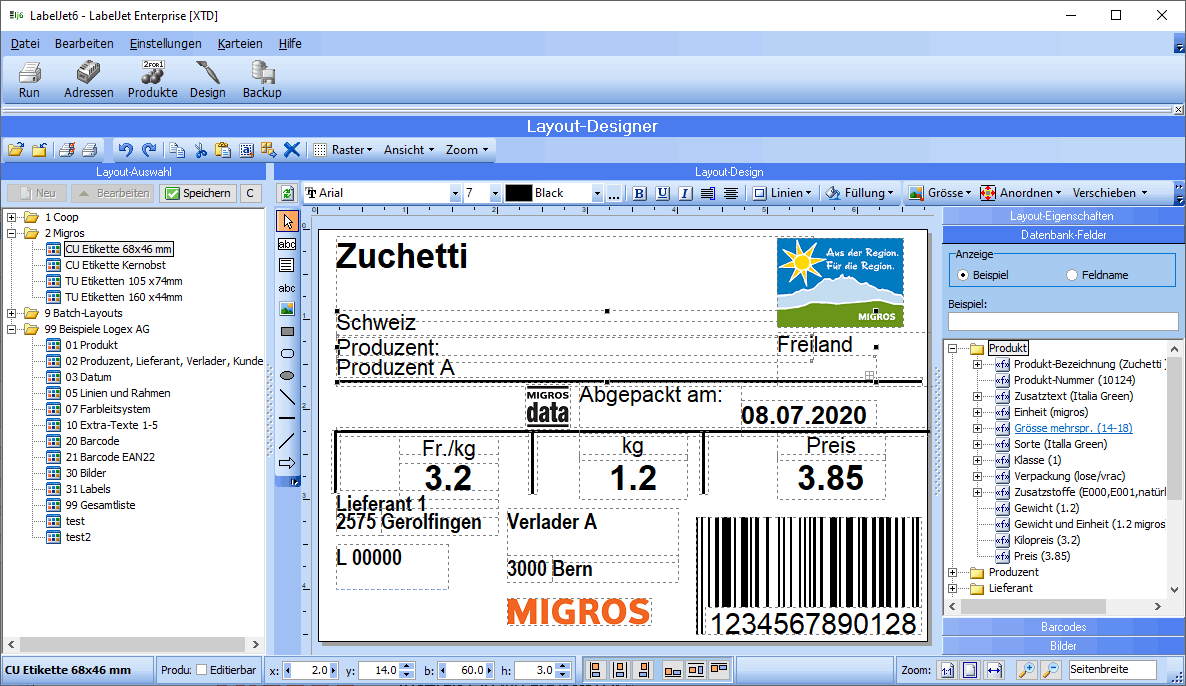Click the zoom in magnifier icon

point(1026,669)
